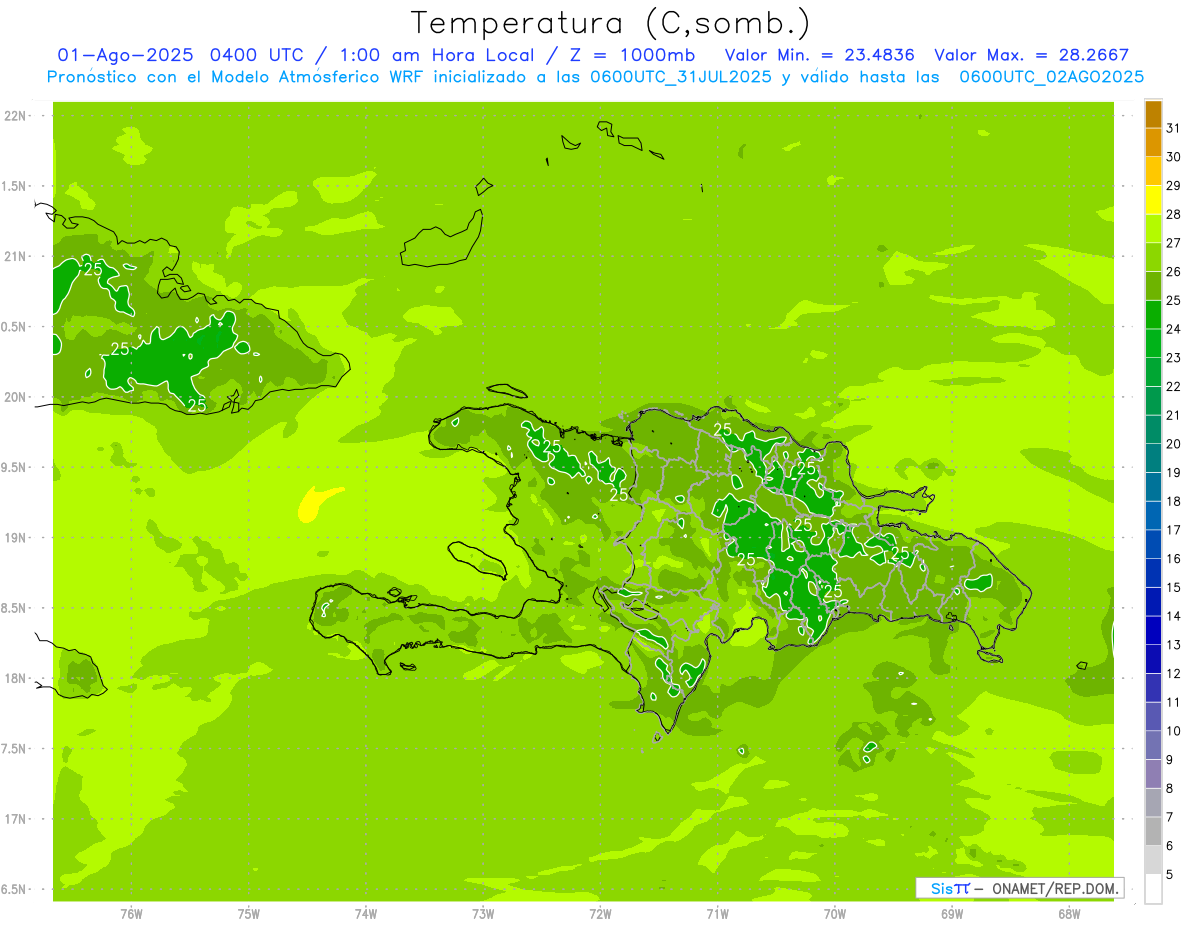Screen dimensions: 1200x927
Task: Click the "0600UTC_02AGO2025" valid-until time
Action: coord(1052,77)
